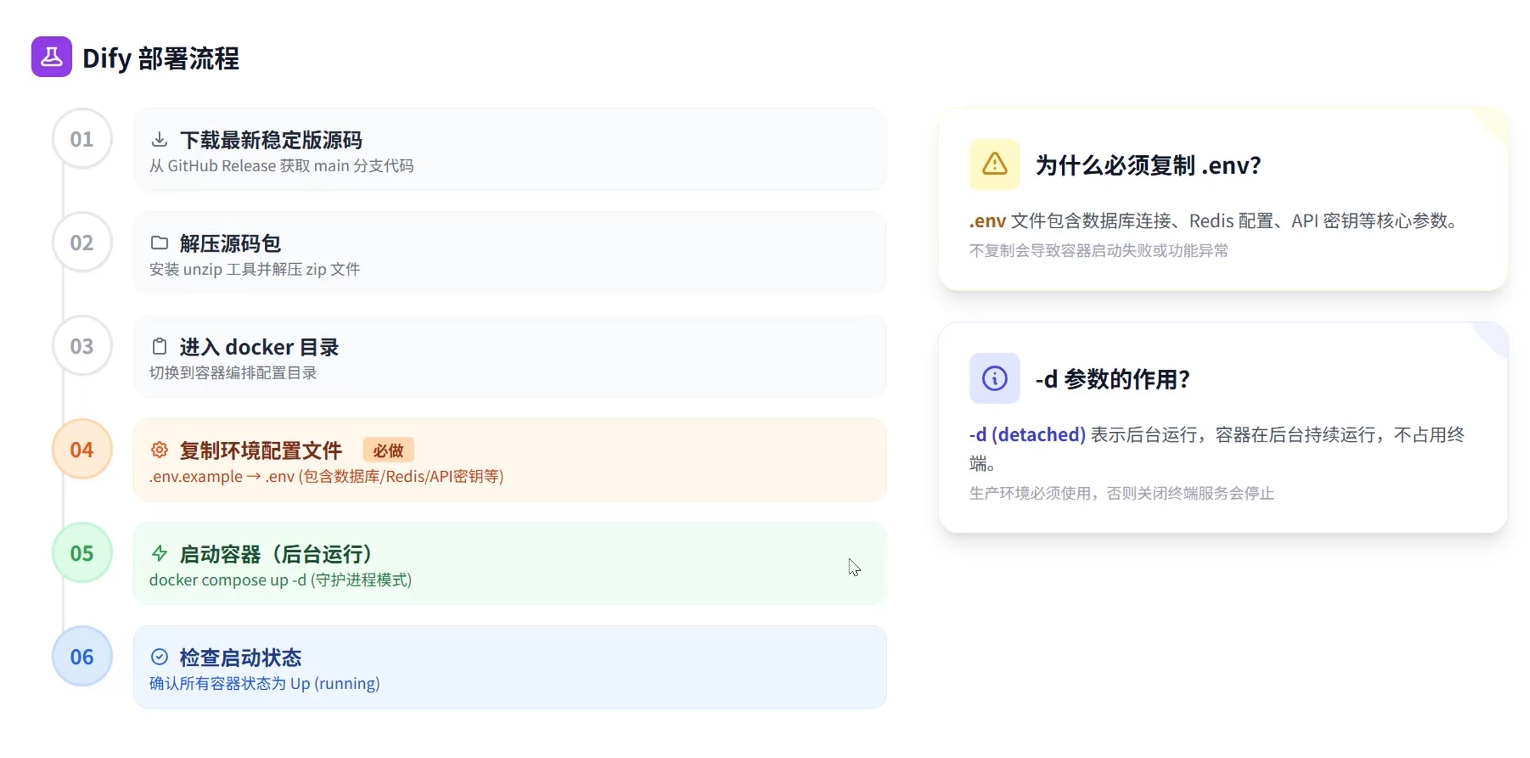Image resolution: width=1530 pixels, height=758 pixels.
Task: Click the .env.example → .env description line
Action: coord(326,476)
